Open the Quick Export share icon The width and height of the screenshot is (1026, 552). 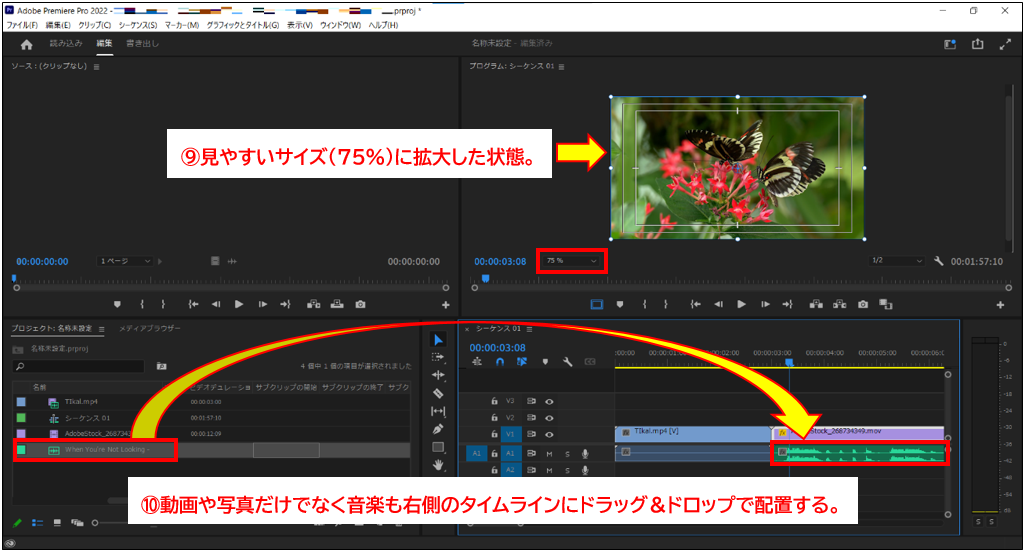pos(978,44)
